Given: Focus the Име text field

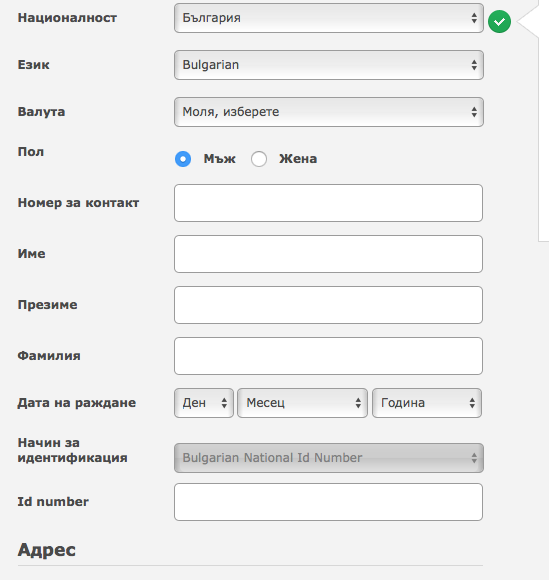Looking at the screenshot, I should 329,254.
